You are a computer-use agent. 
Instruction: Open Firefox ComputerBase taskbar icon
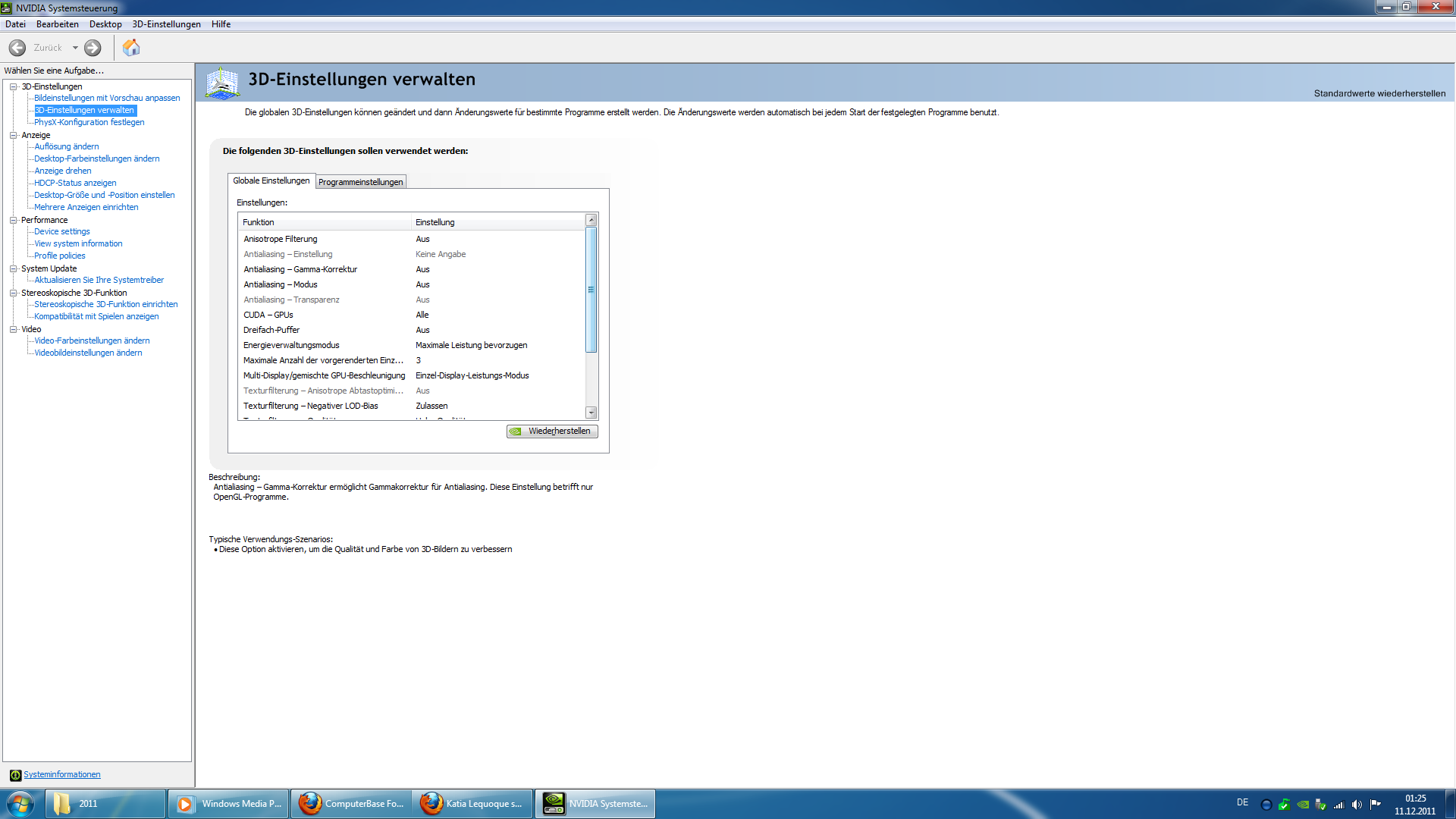351,804
